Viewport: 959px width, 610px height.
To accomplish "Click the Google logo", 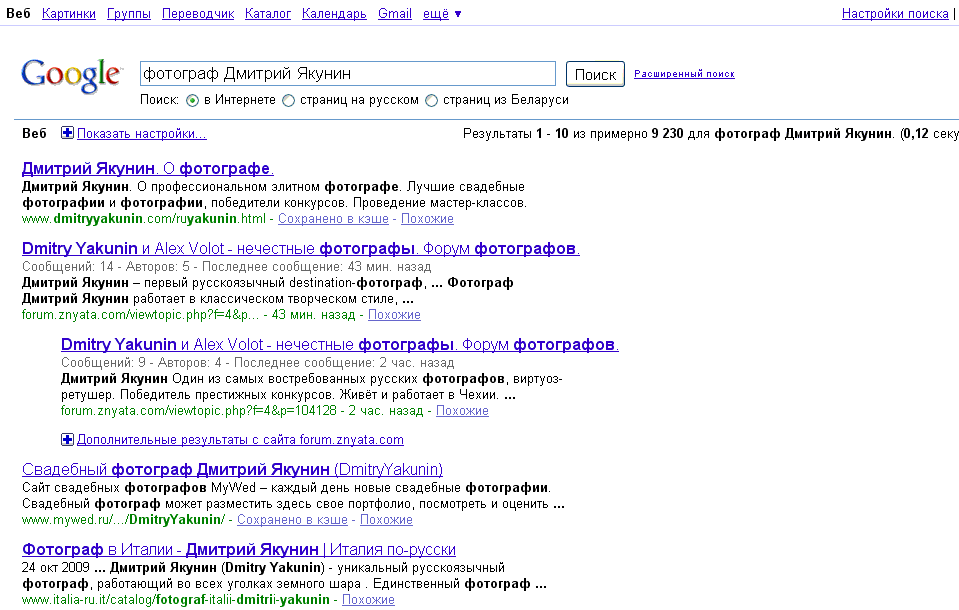I will 70,74.
